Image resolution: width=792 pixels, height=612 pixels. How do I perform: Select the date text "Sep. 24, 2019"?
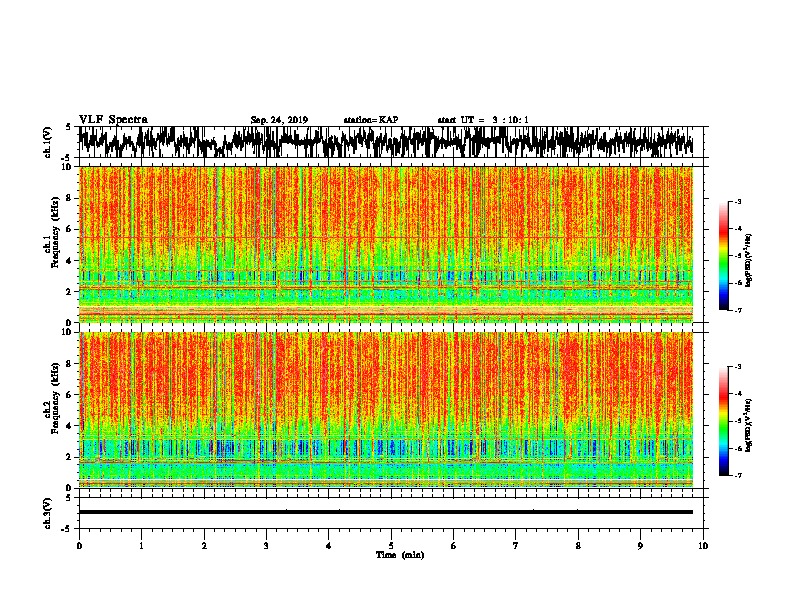279,120
